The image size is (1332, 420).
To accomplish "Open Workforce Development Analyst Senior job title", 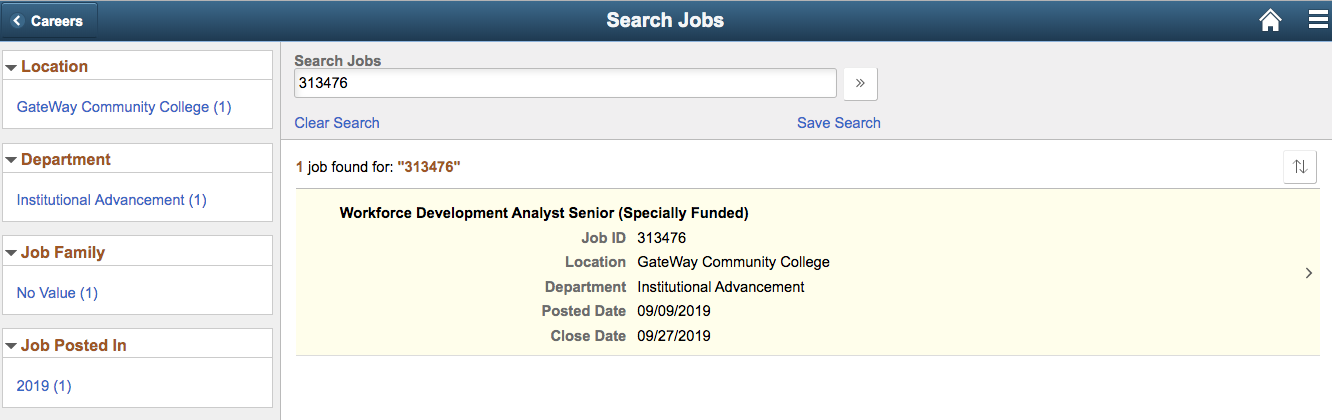I will coord(544,213).
